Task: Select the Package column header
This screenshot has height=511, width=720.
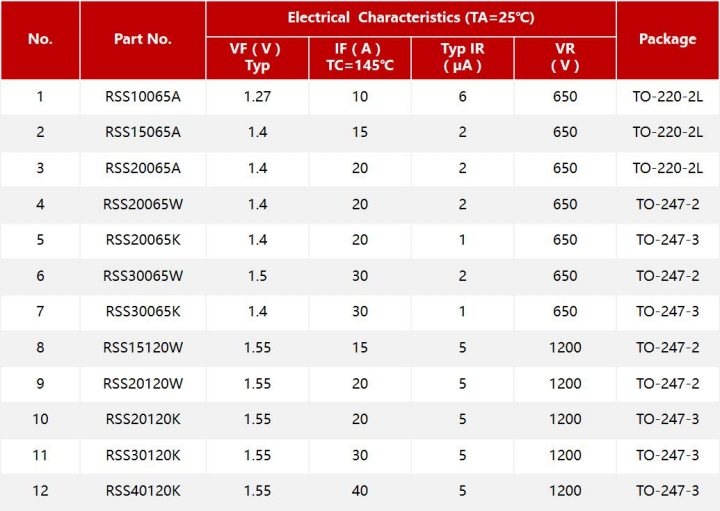Action: point(667,39)
